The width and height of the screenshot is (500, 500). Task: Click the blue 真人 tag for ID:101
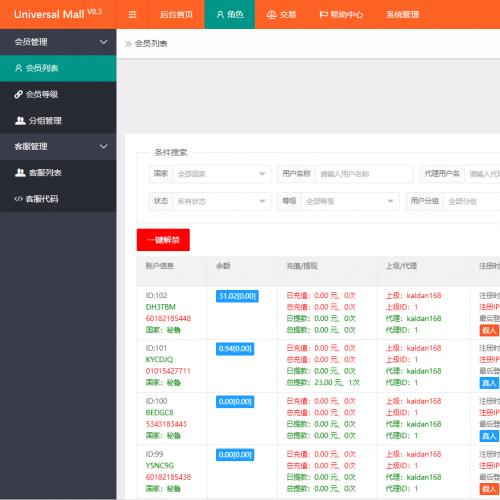tap(489, 383)
